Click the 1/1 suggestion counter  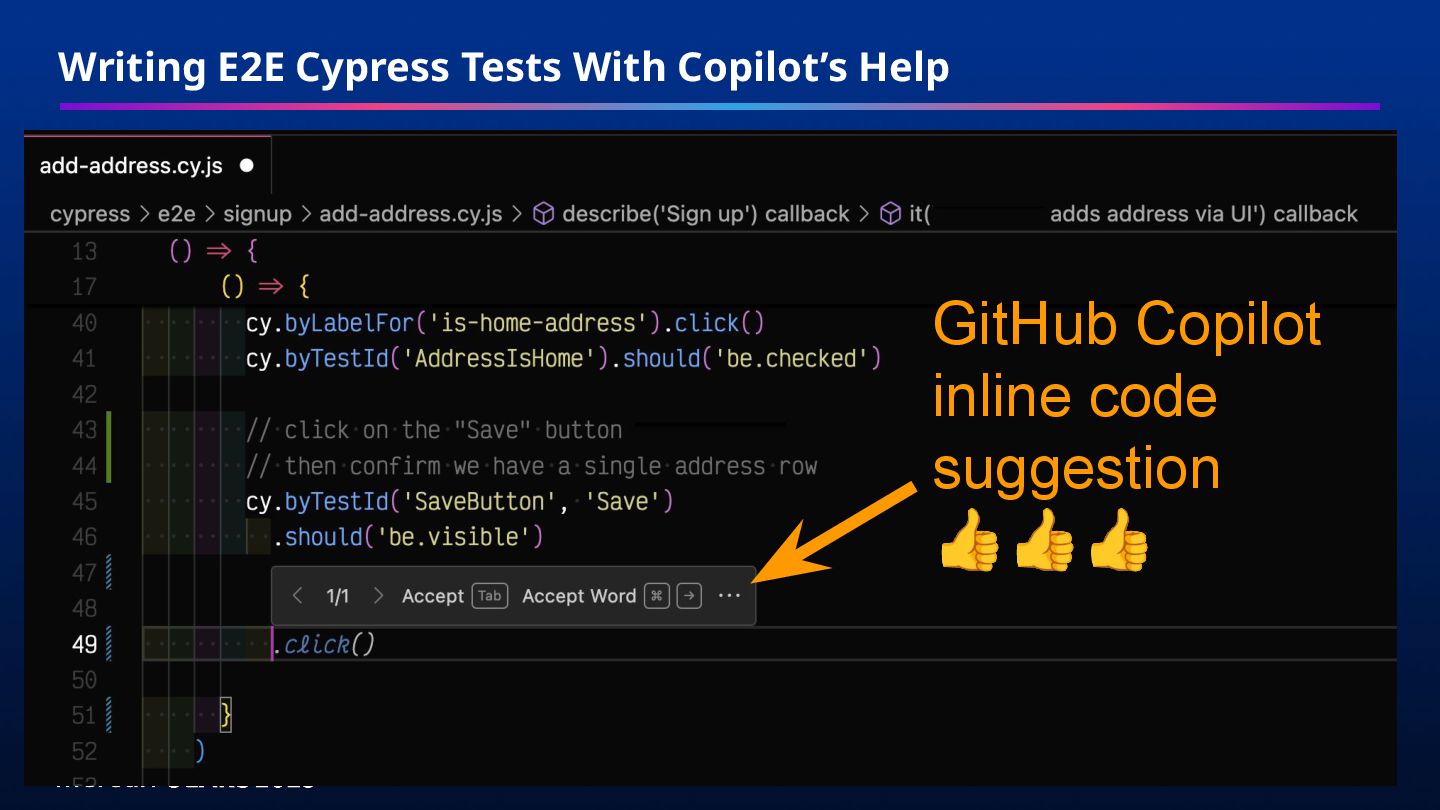(338, 597)
